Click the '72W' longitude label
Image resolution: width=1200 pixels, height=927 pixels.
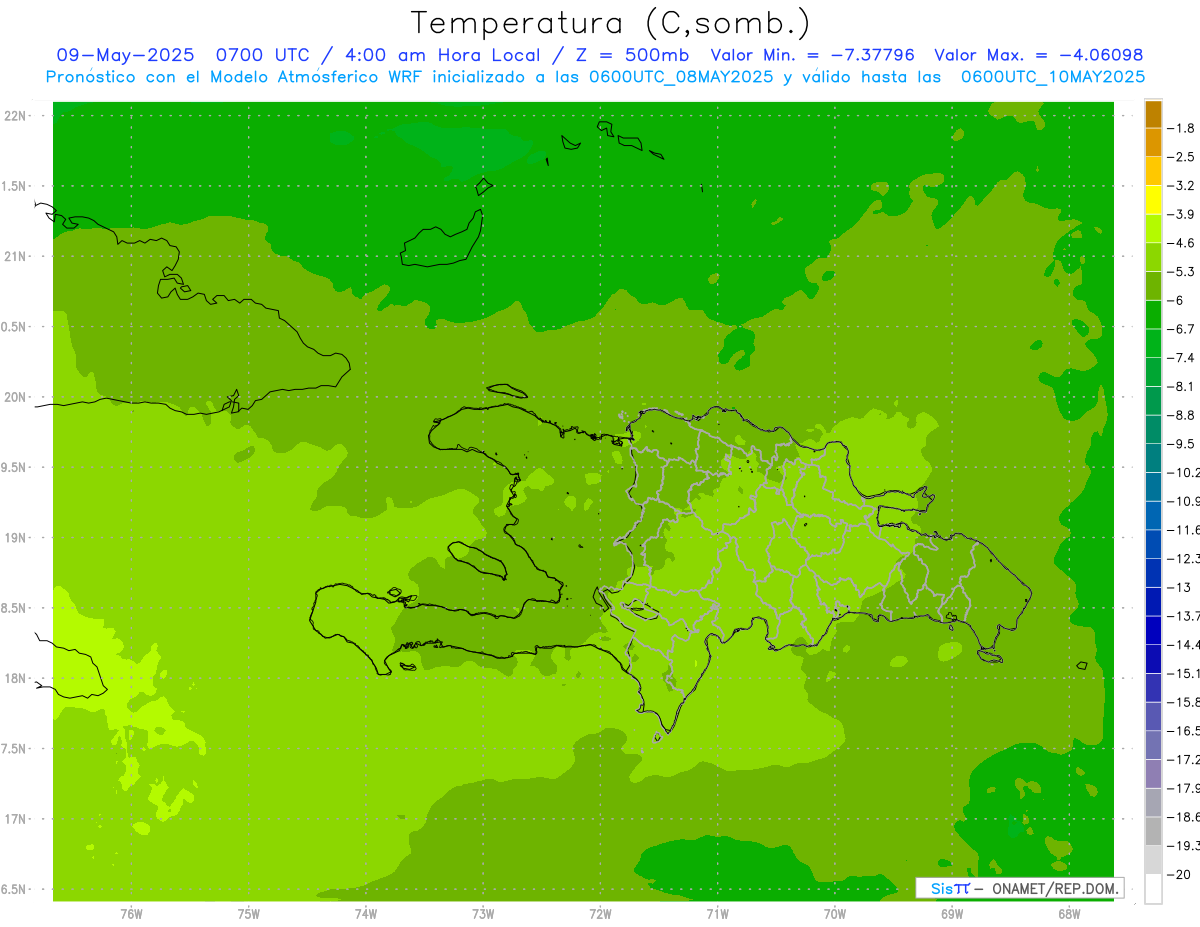tap(601, 914)
